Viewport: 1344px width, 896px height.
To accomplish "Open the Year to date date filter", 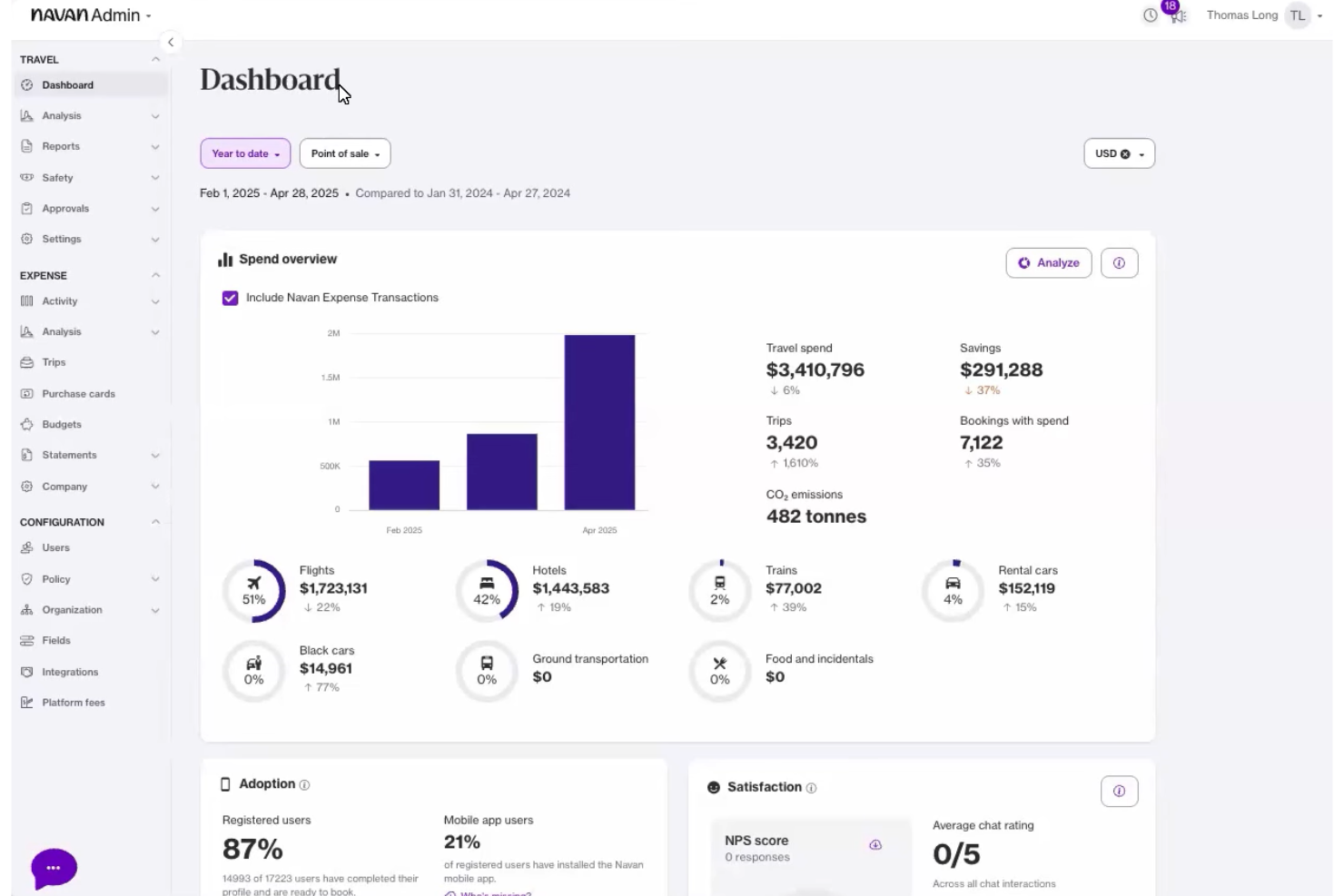I will [x=244, y=153].
